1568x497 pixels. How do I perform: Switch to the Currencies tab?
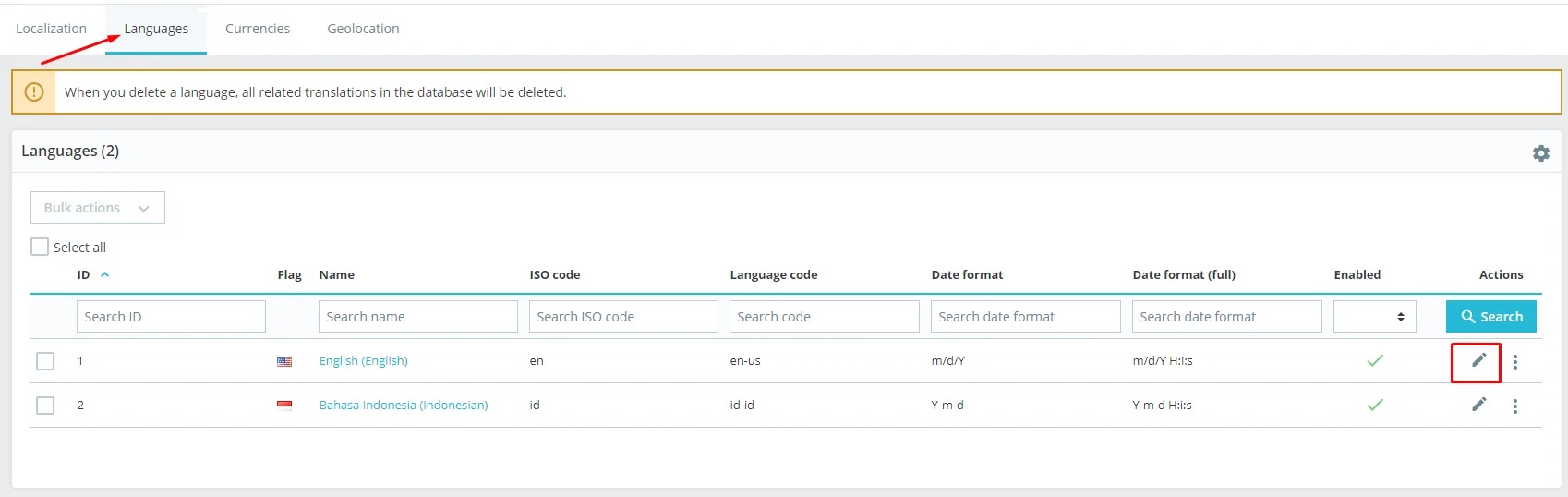coord(258,29)
